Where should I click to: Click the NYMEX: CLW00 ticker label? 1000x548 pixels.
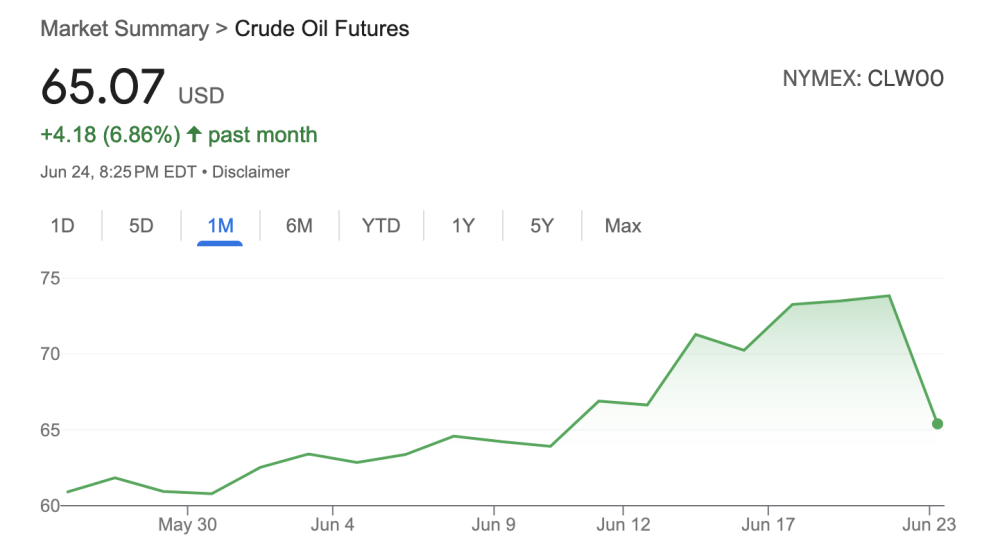click(x=863, y=78)
